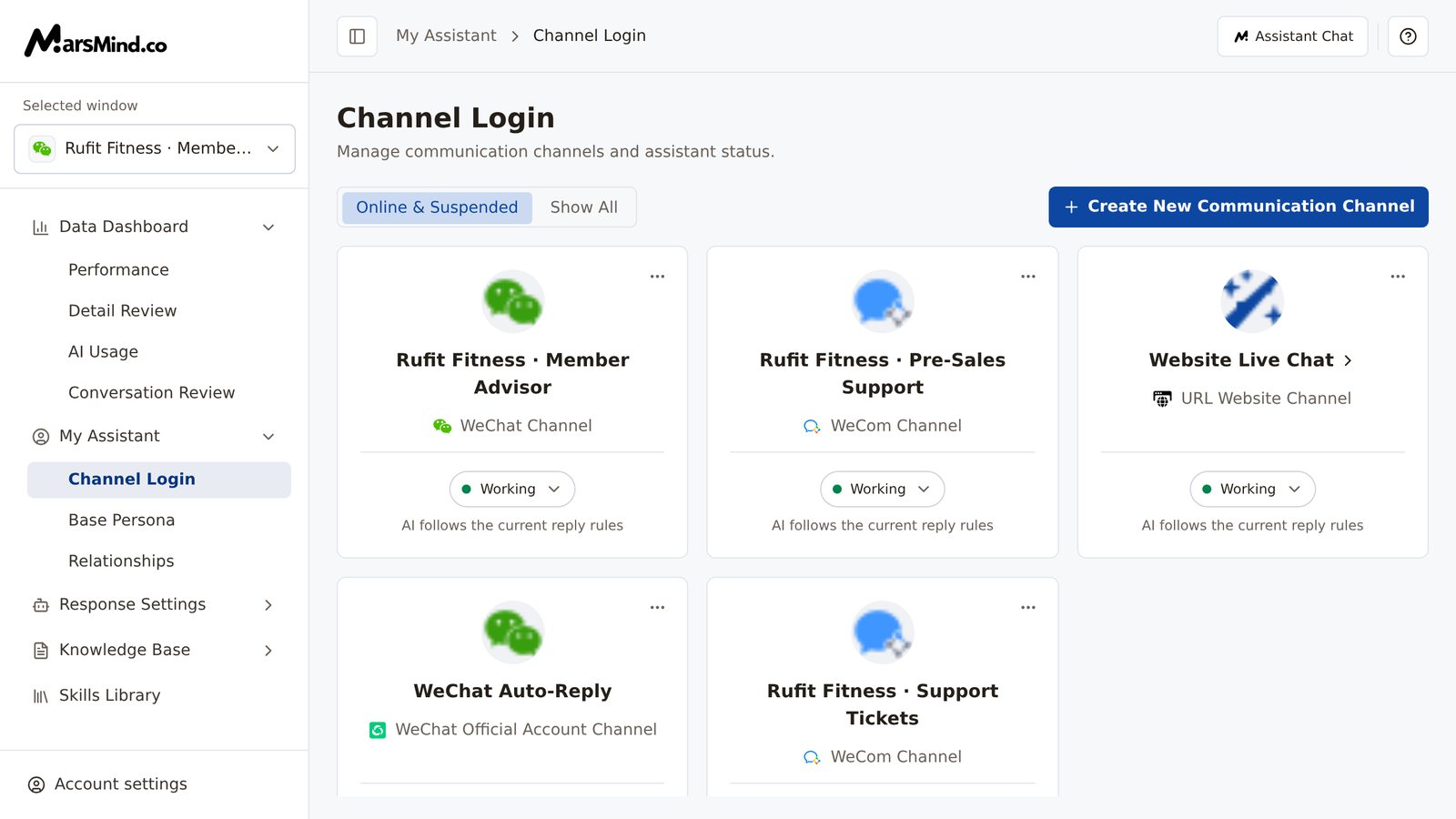Click the Website Live Chat avatar icon
This screenshot has height=819, width=1456.
click(1252, 301)
